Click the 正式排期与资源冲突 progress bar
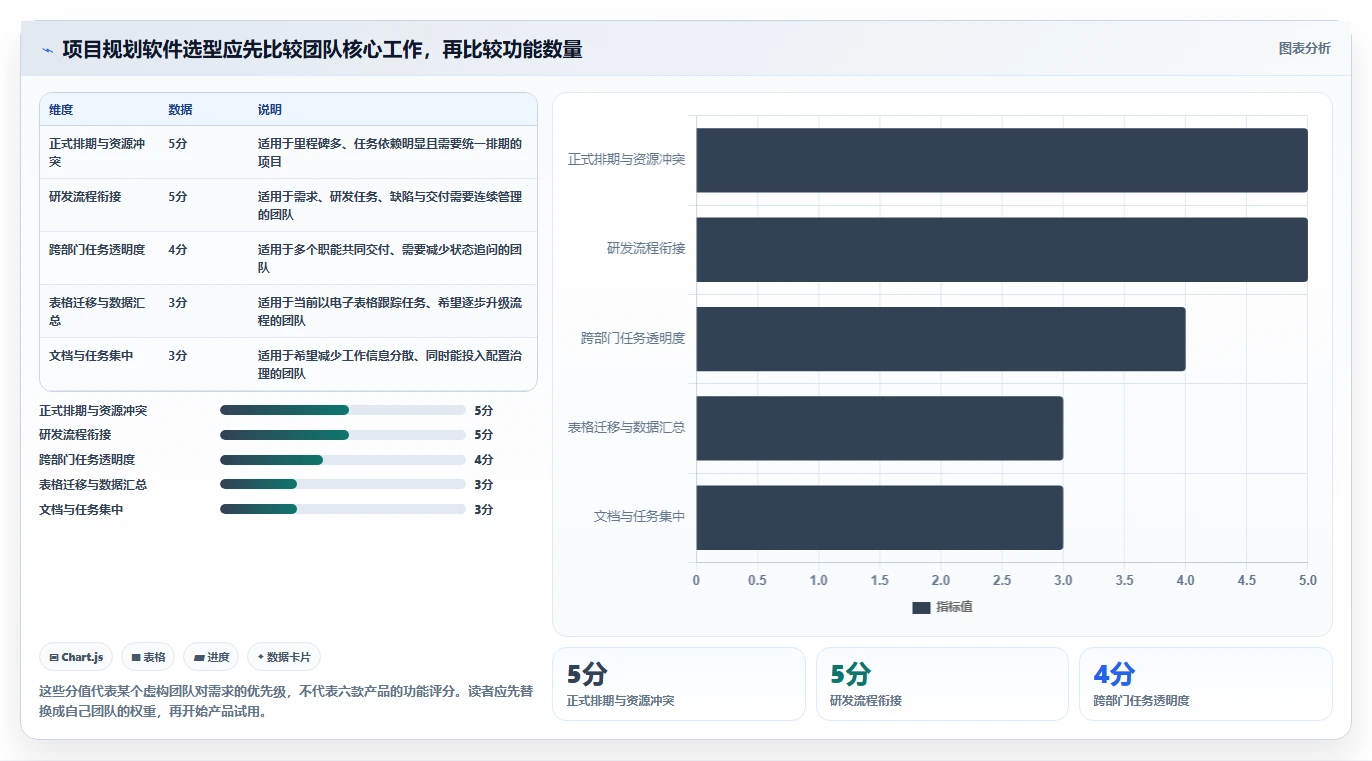The width and height of the screenshot is (1372, 761). pyautogui.click(x=343, y=410)
